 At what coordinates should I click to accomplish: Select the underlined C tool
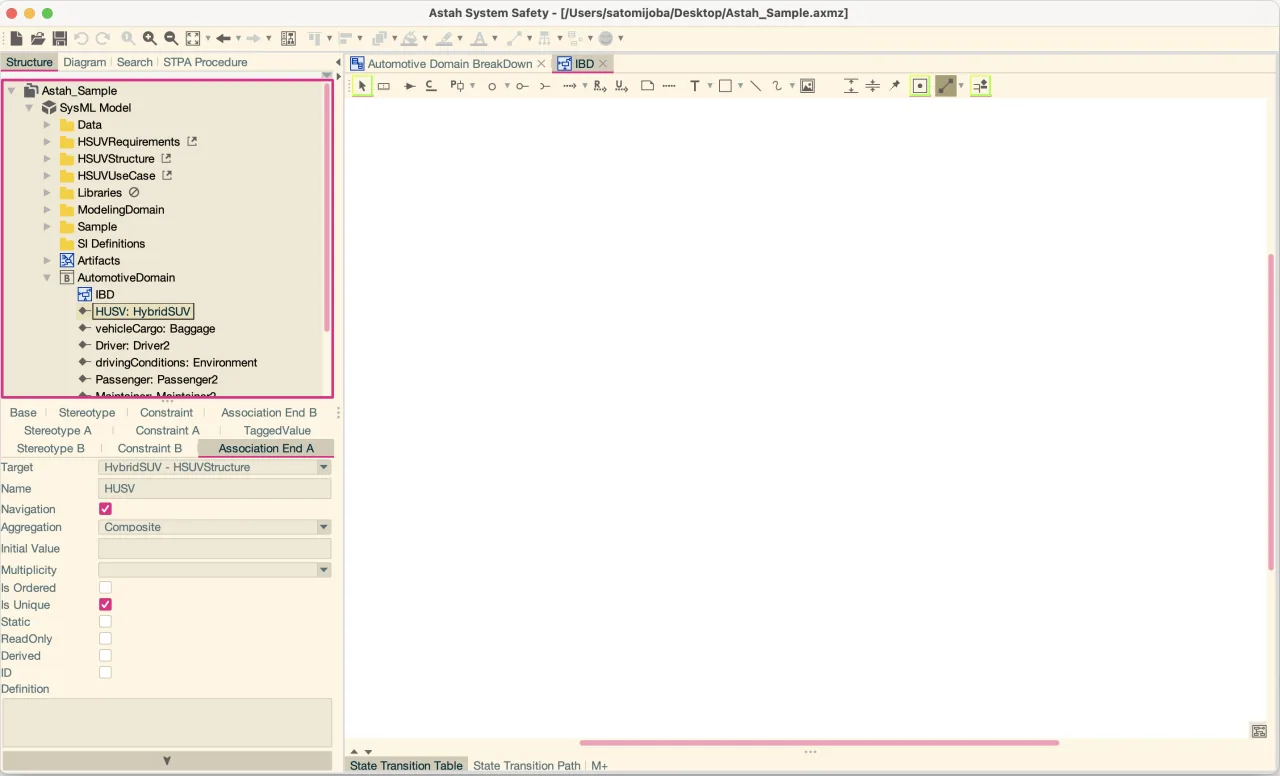430,86
